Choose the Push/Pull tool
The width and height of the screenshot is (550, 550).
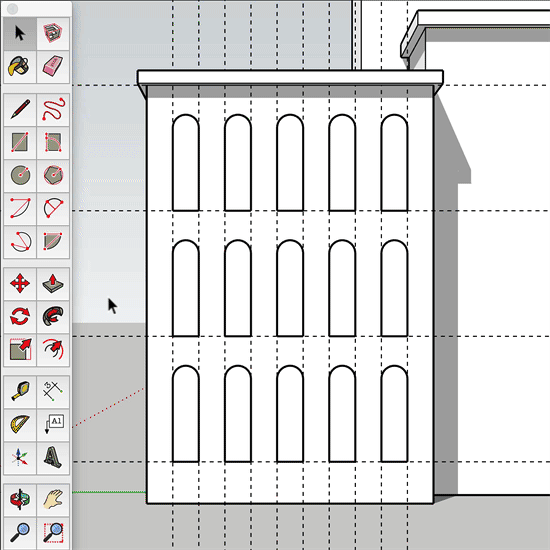tap(53, 283)
